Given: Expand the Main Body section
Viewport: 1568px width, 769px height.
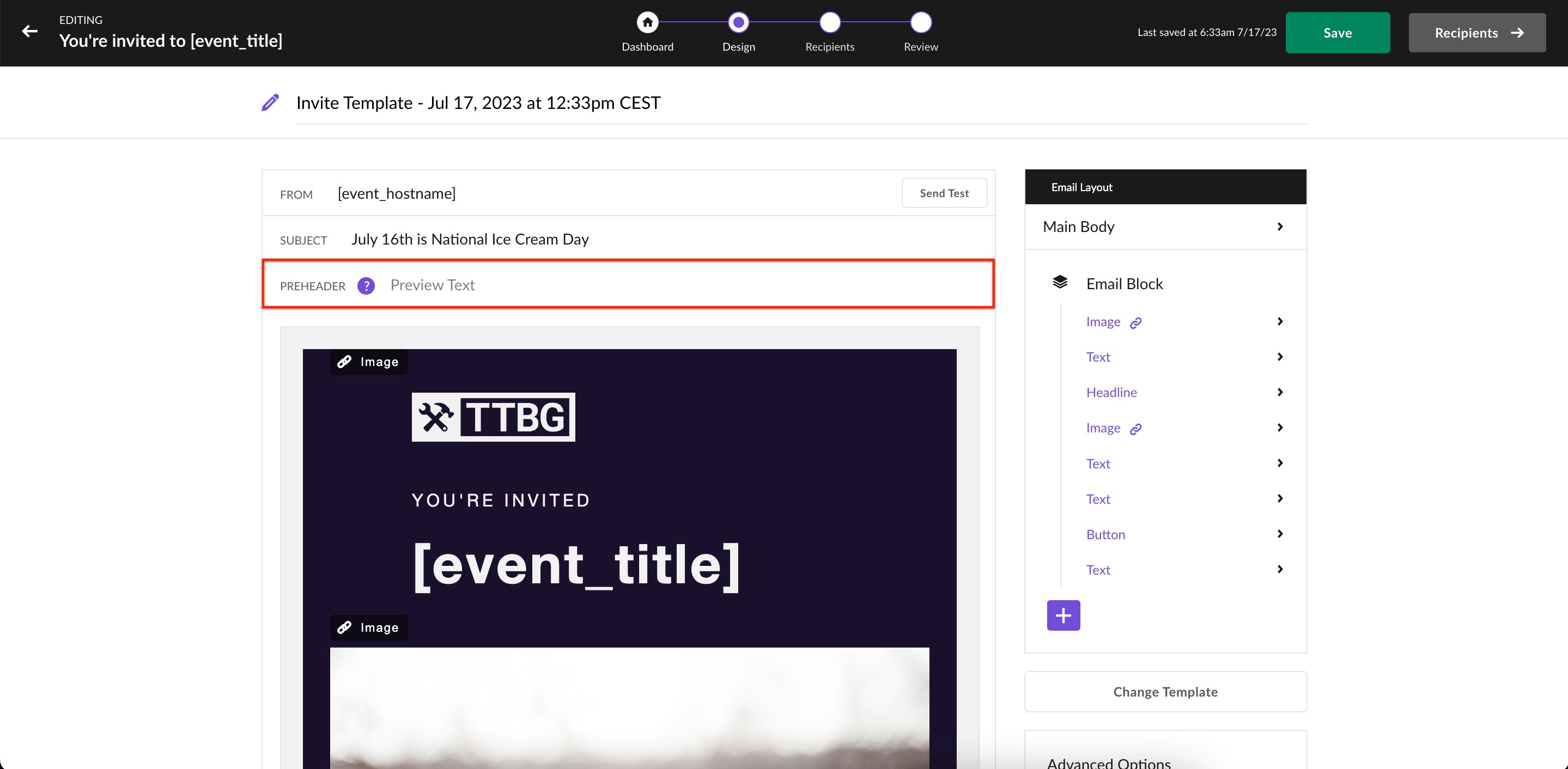Looking at the screenshot, I should click(x=1165, y=227).
